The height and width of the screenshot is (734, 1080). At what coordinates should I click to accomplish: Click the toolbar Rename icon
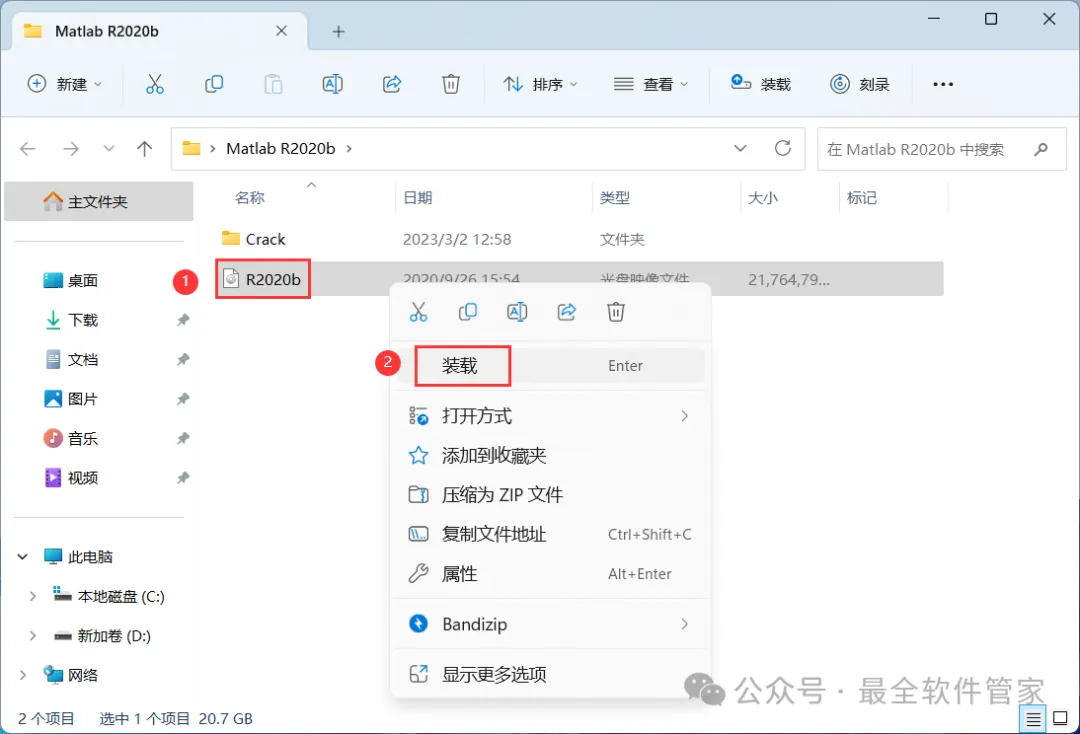pos(333,84)
